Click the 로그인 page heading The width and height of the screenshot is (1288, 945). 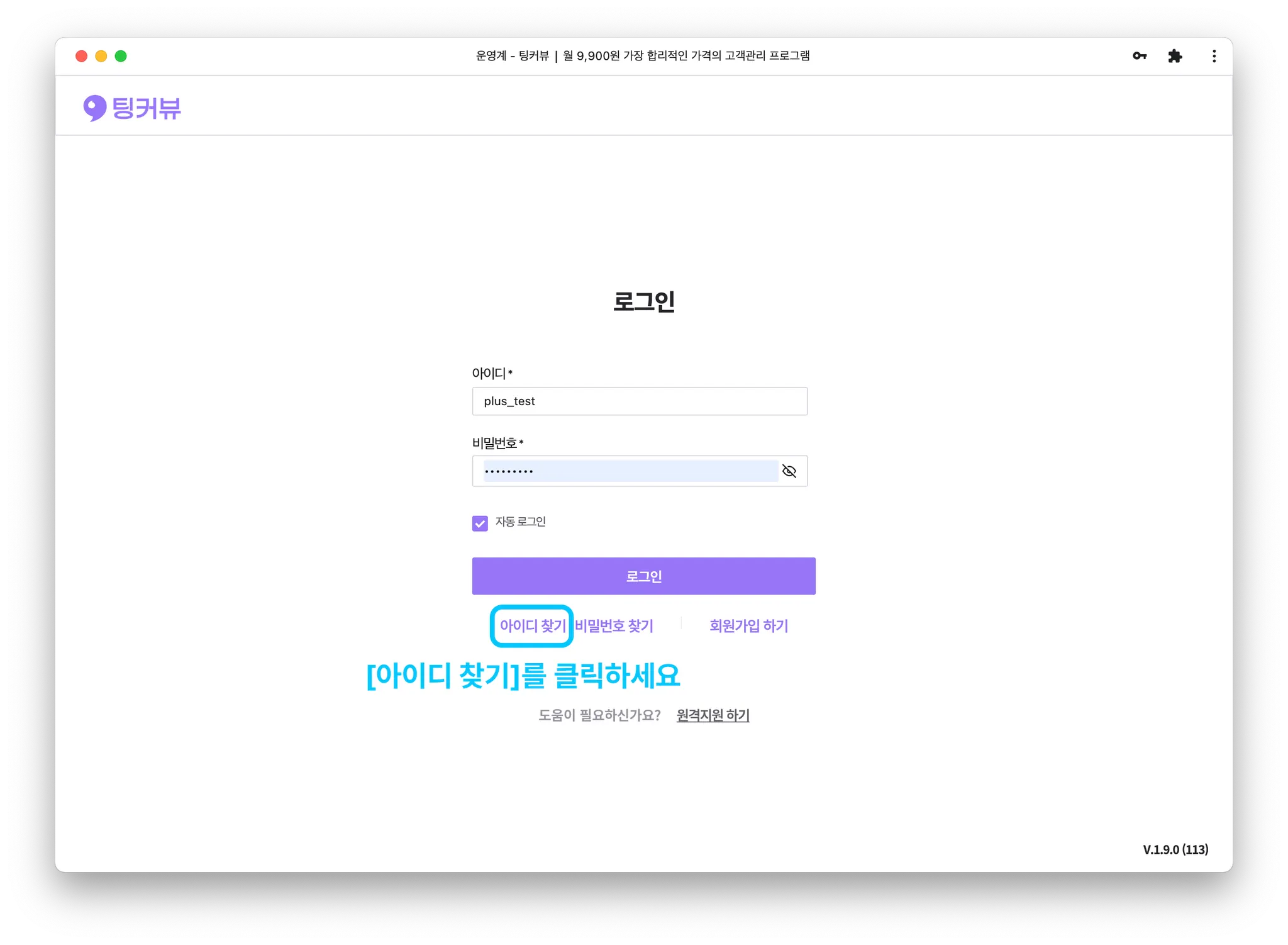(x=643, y=301)
